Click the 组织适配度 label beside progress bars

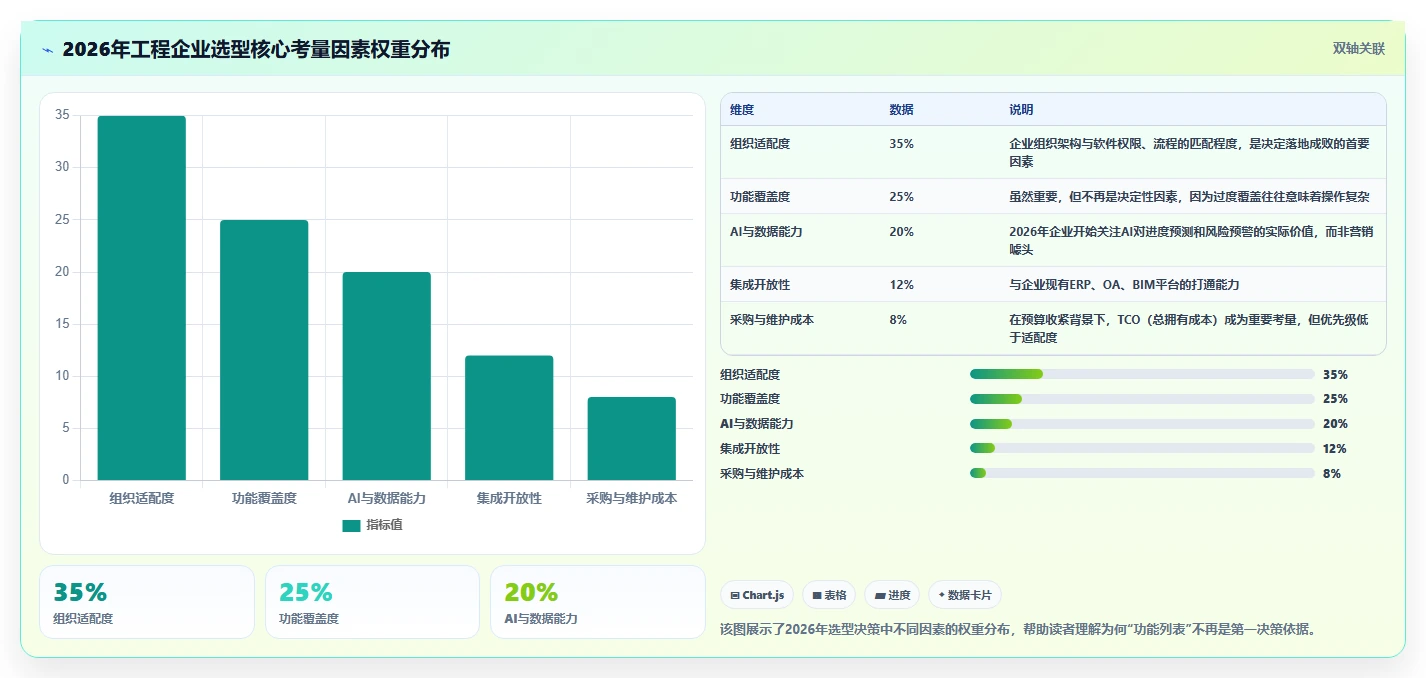[x=750, y=374]
